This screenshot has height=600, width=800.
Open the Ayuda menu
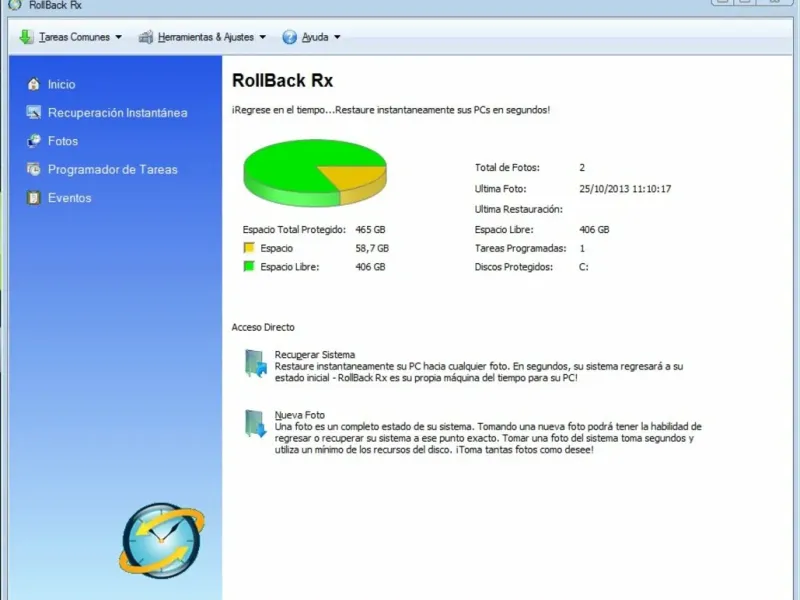[315, 37]
